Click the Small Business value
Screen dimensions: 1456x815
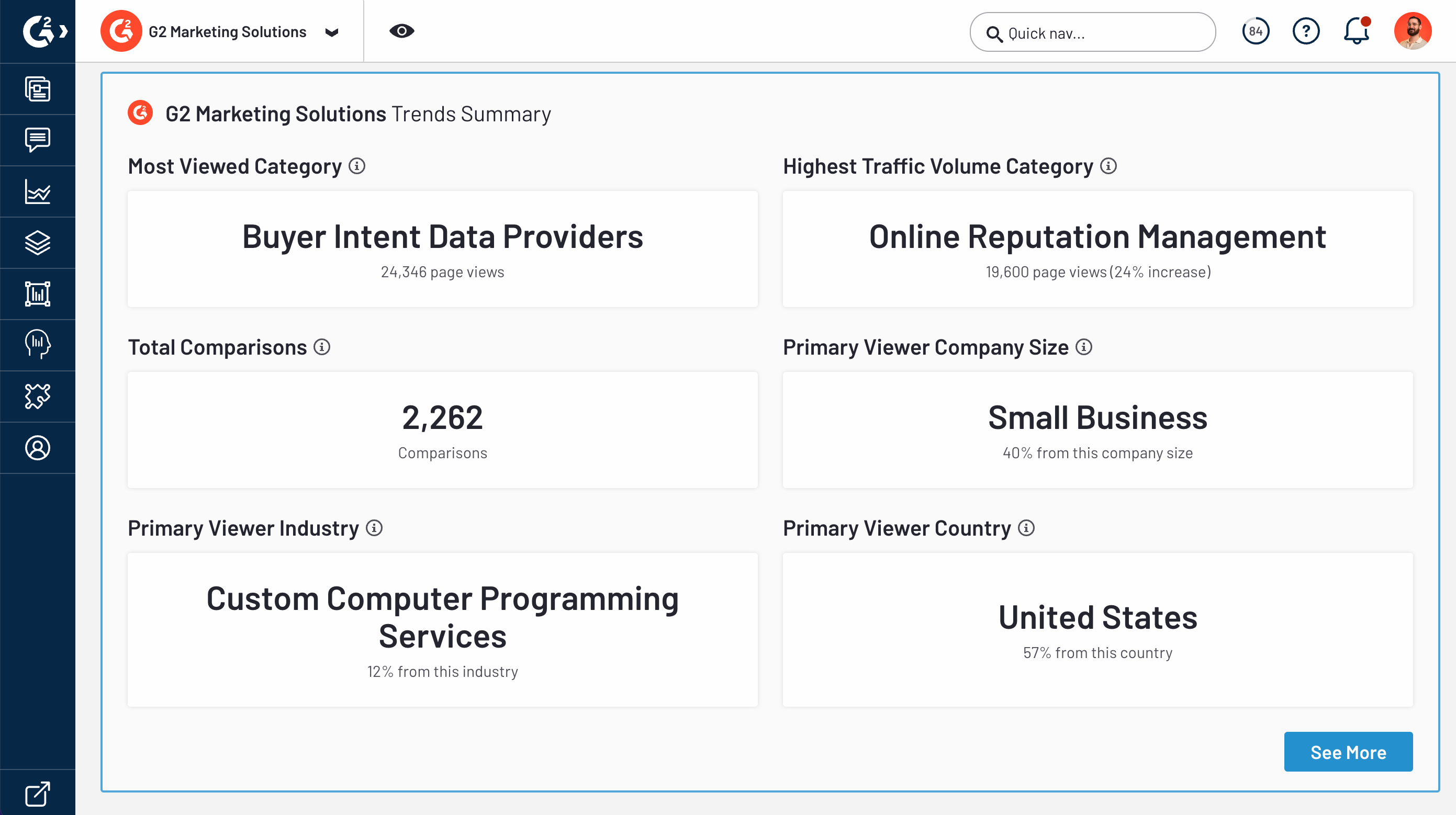pyautogui.click(x=1097, y=417)
